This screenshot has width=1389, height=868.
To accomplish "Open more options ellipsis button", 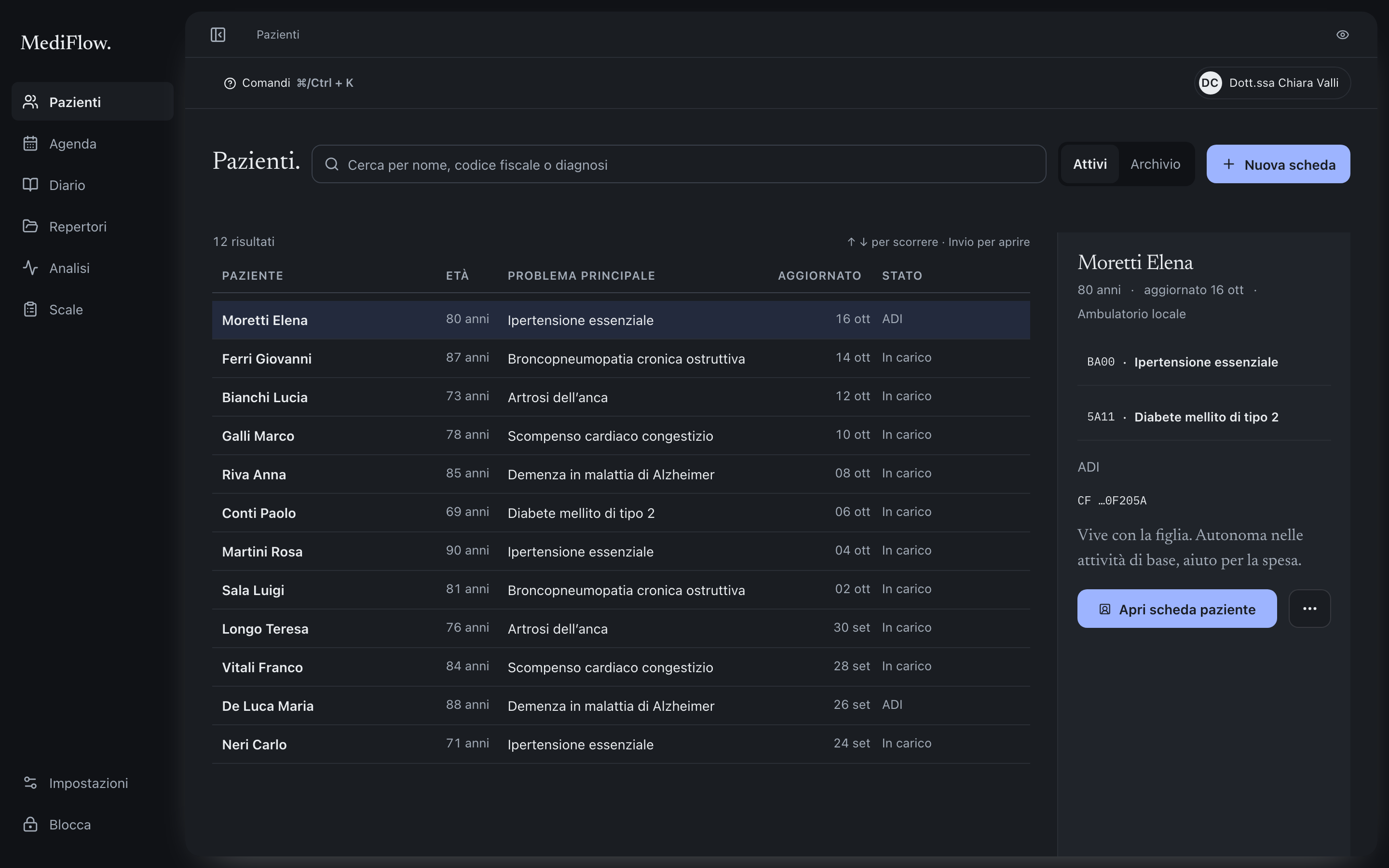I will point(1309,609).
